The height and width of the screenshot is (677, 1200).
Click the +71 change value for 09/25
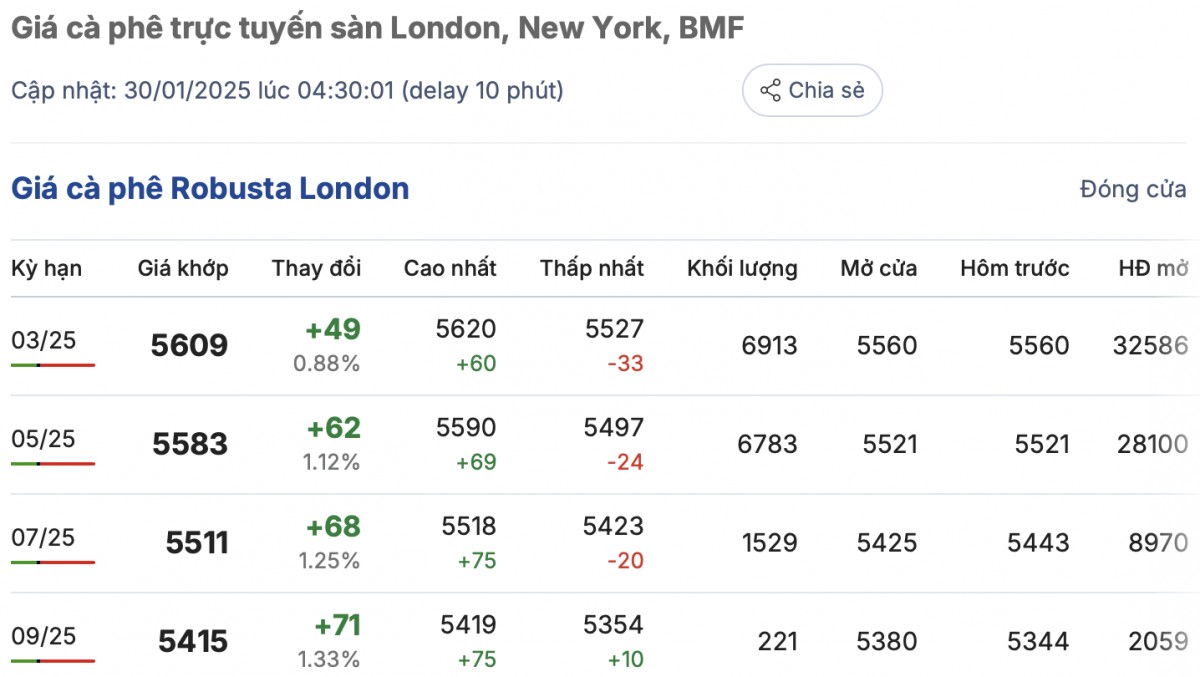[337, 626]
